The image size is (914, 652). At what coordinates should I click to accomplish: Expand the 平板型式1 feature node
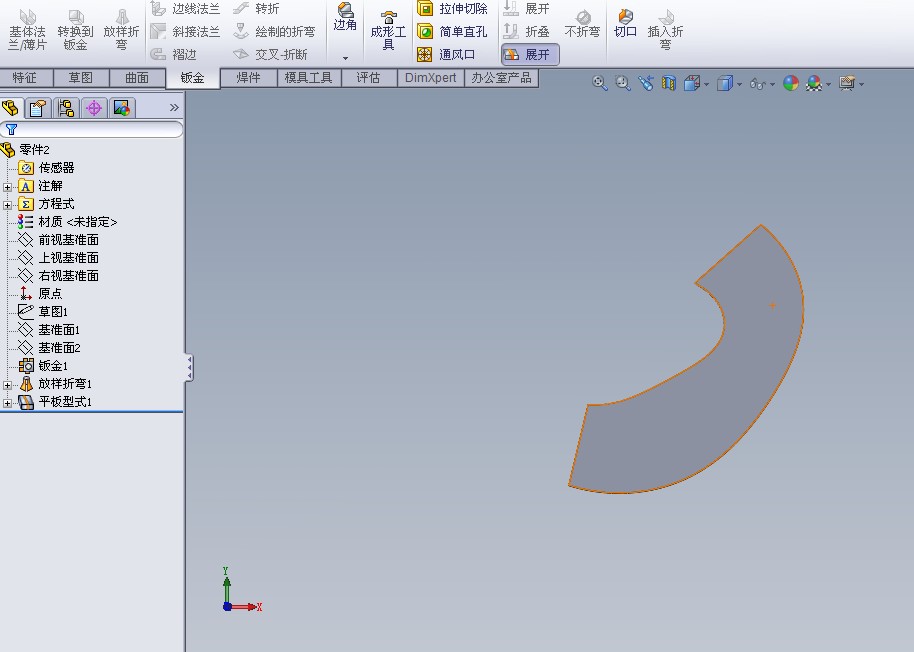tap(8, 403)
